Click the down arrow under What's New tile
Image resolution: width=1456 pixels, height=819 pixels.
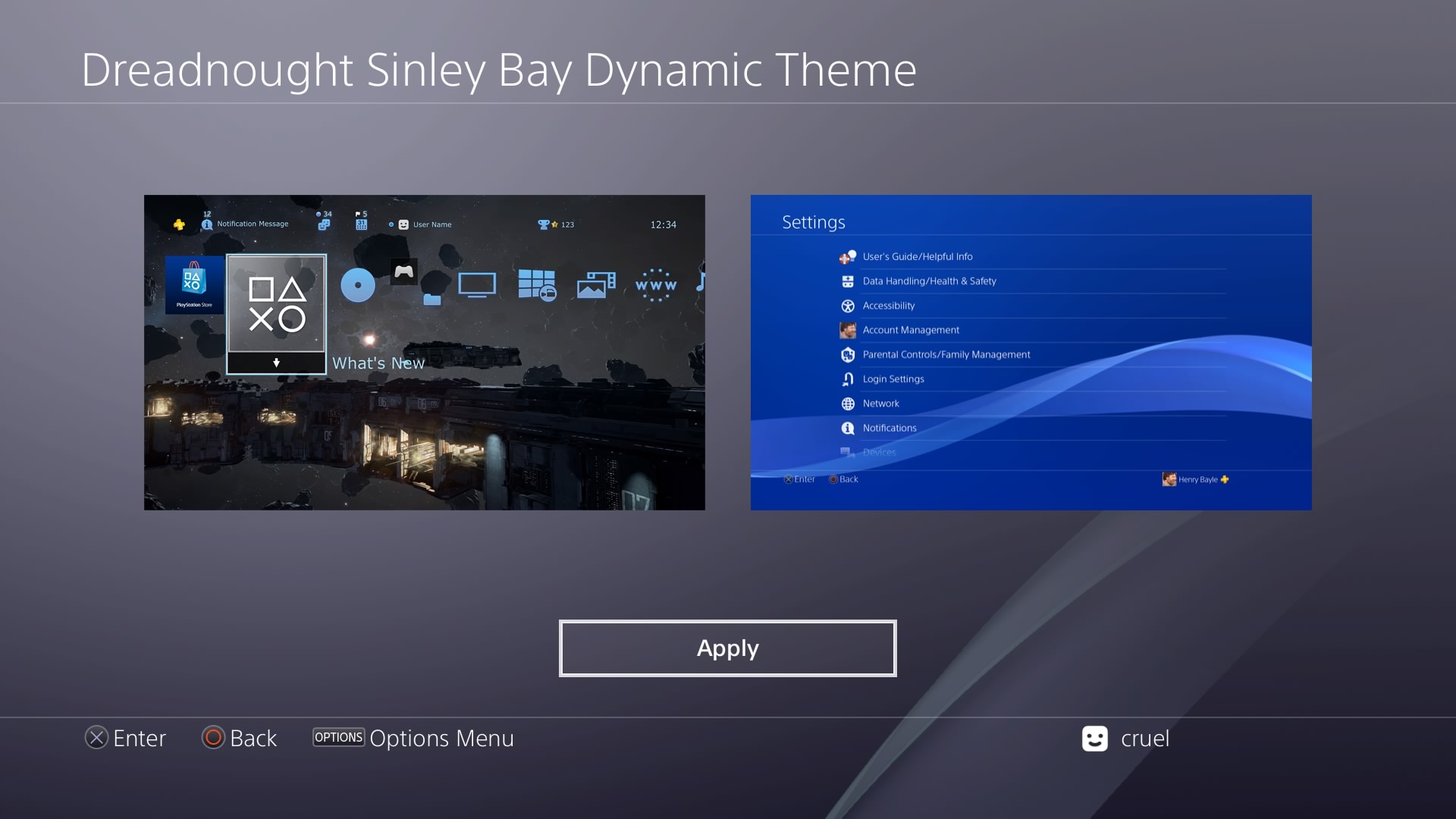click(276, 363)
